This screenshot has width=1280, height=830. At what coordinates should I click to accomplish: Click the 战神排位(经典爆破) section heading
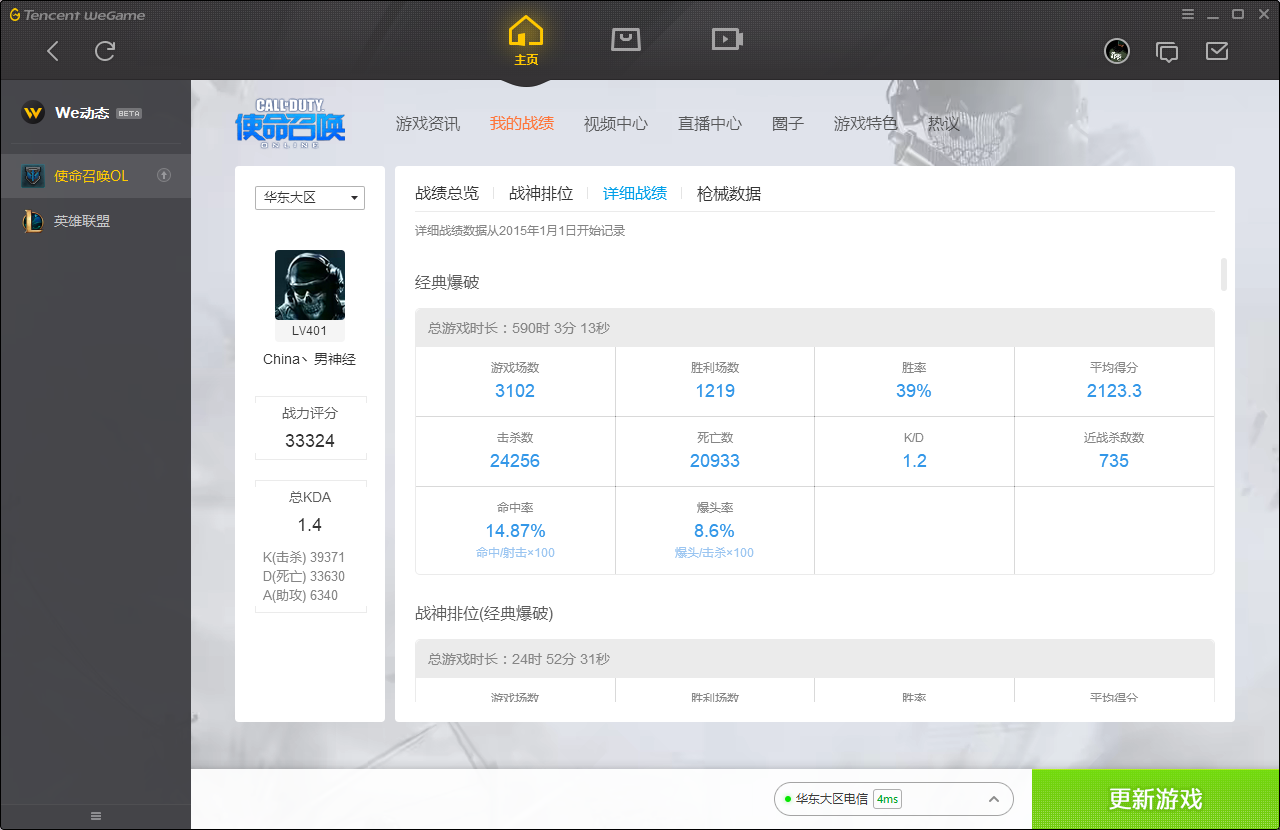point(484,613)
